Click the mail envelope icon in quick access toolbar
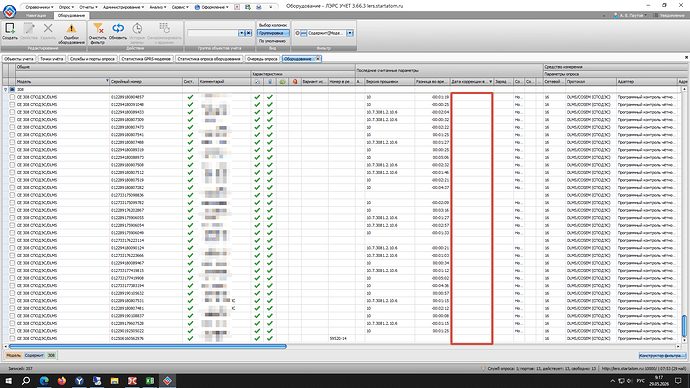690x388 pixels. (259, 7)
